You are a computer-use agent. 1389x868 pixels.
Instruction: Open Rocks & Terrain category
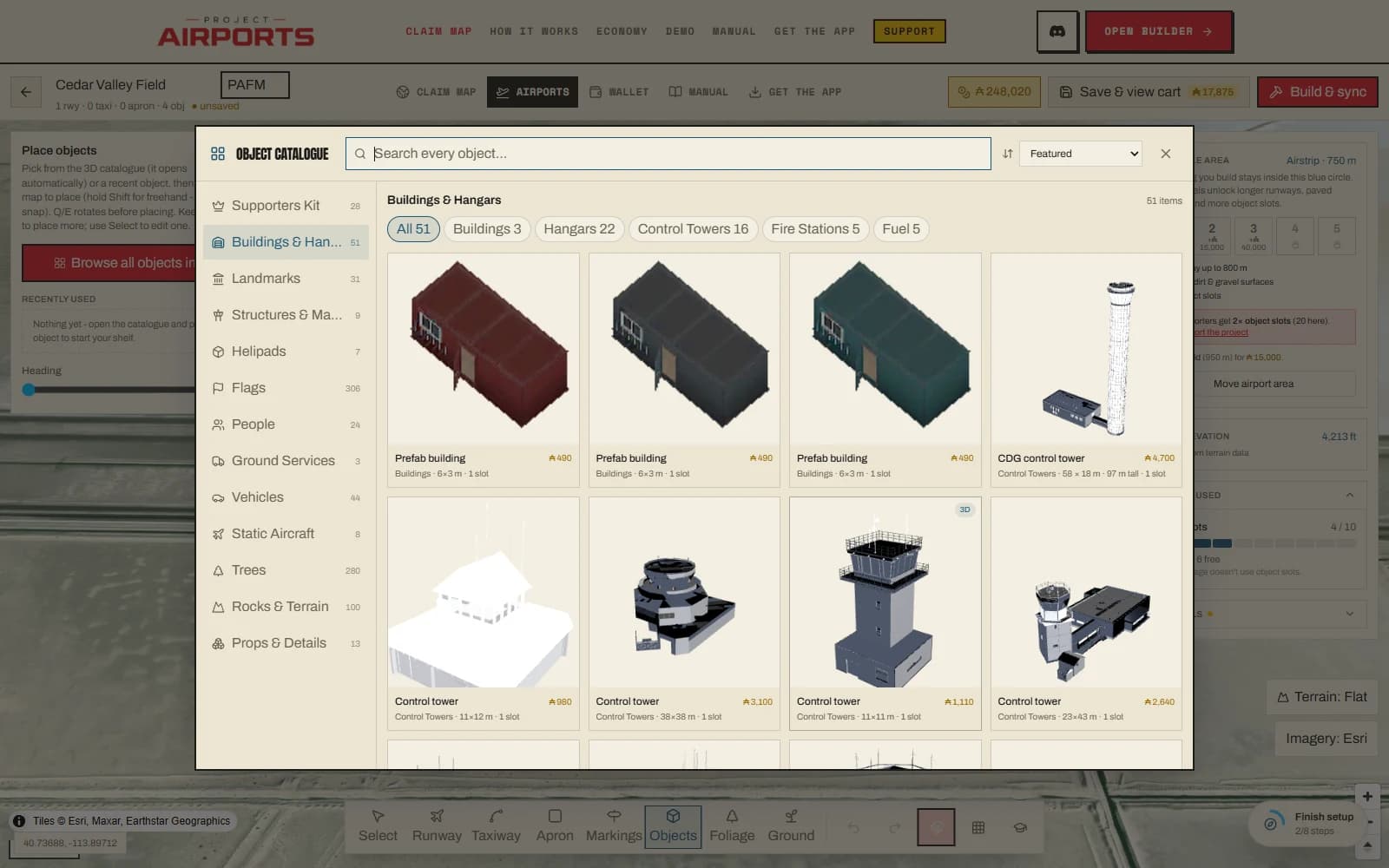click(x=286, y=607)
